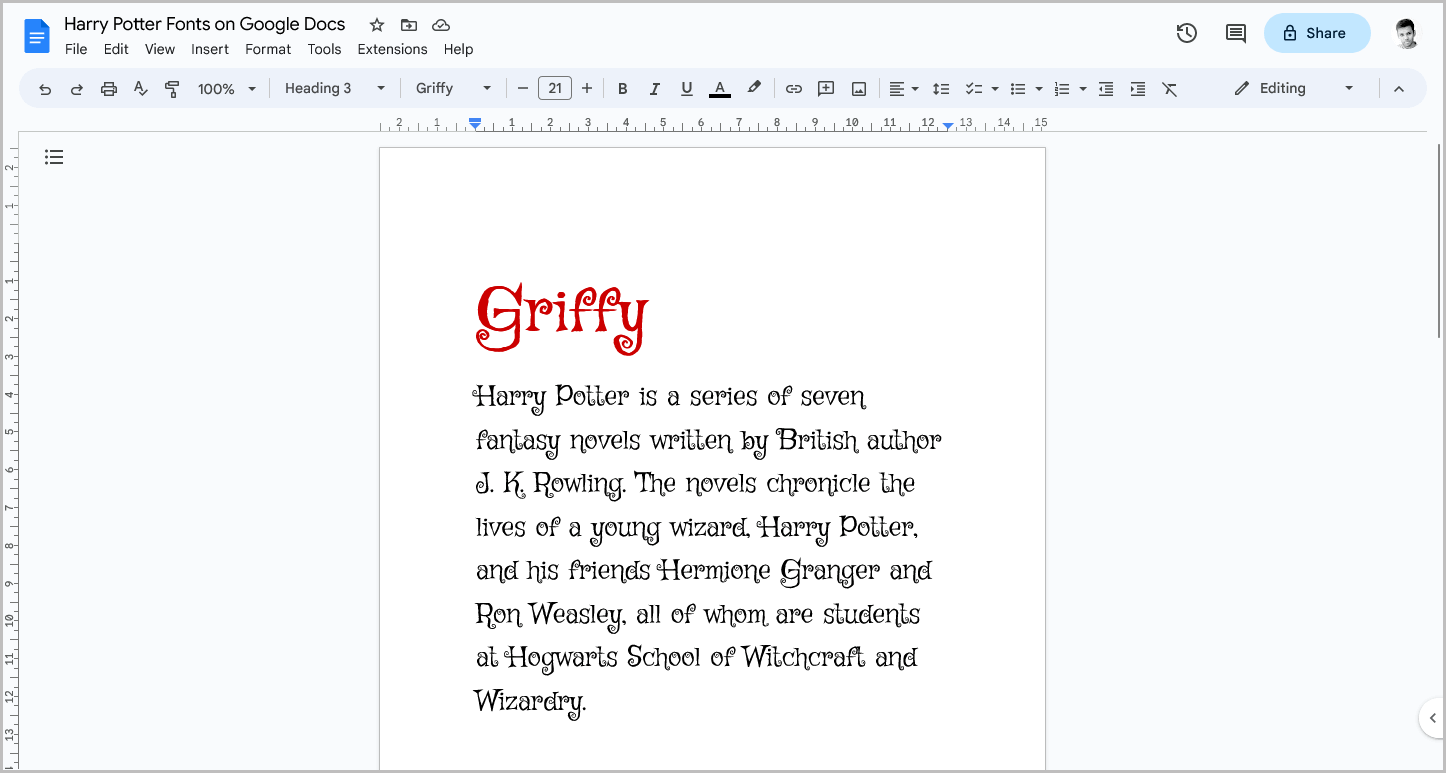1446x773 pixels.
Task: Open the Heading 3 style dropdown
Action: (x=333, y=88)
